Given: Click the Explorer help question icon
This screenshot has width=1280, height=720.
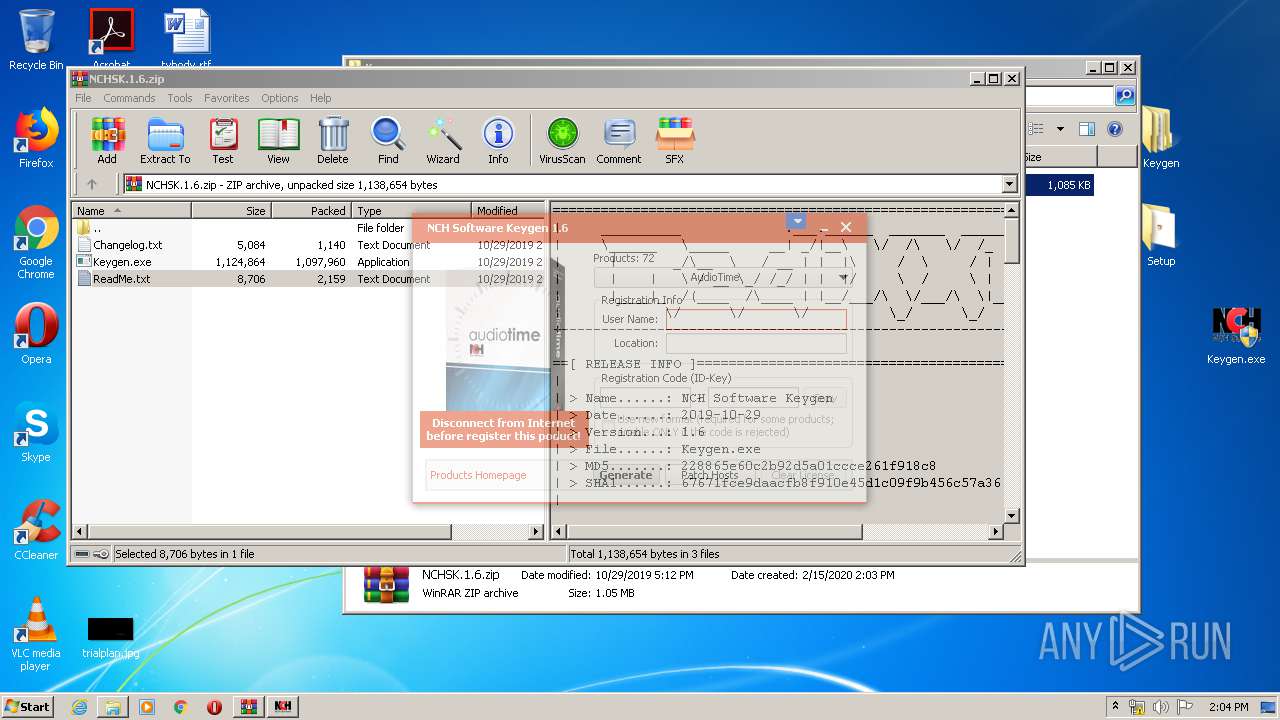Looking at the screenshot, I should tap(1115, 129).
